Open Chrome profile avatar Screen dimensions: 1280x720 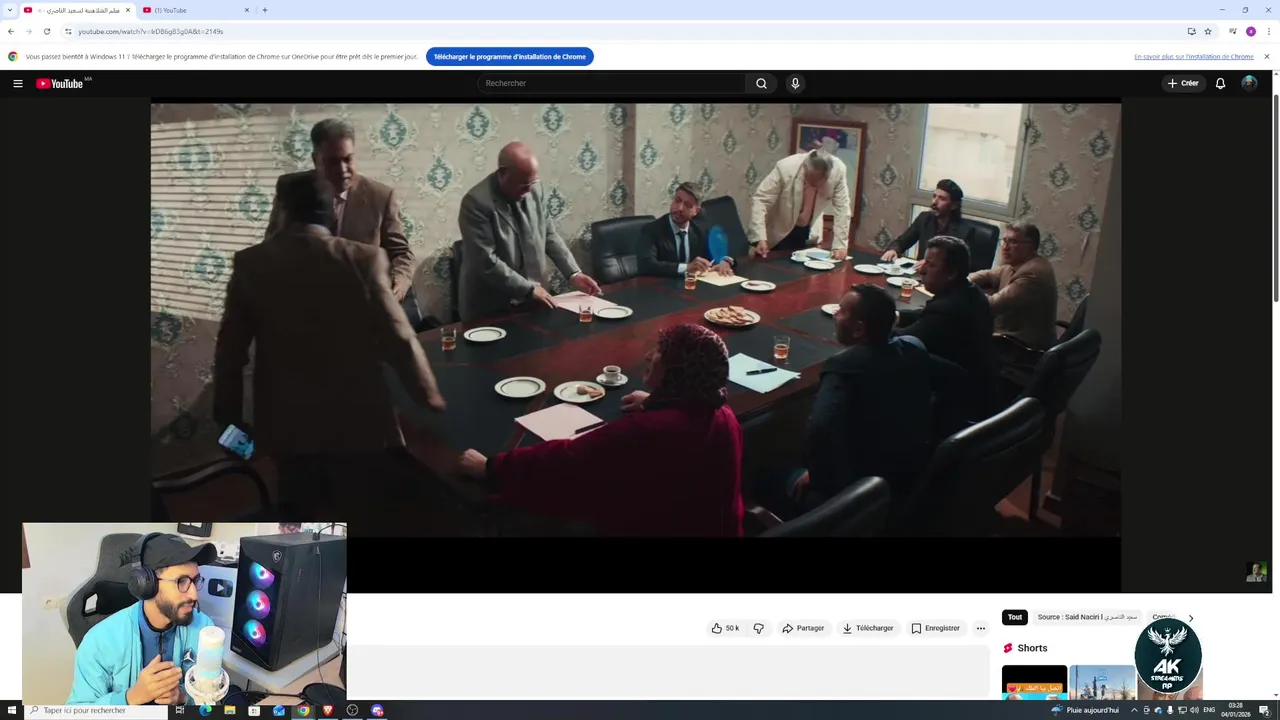[x=1250, y=31]
